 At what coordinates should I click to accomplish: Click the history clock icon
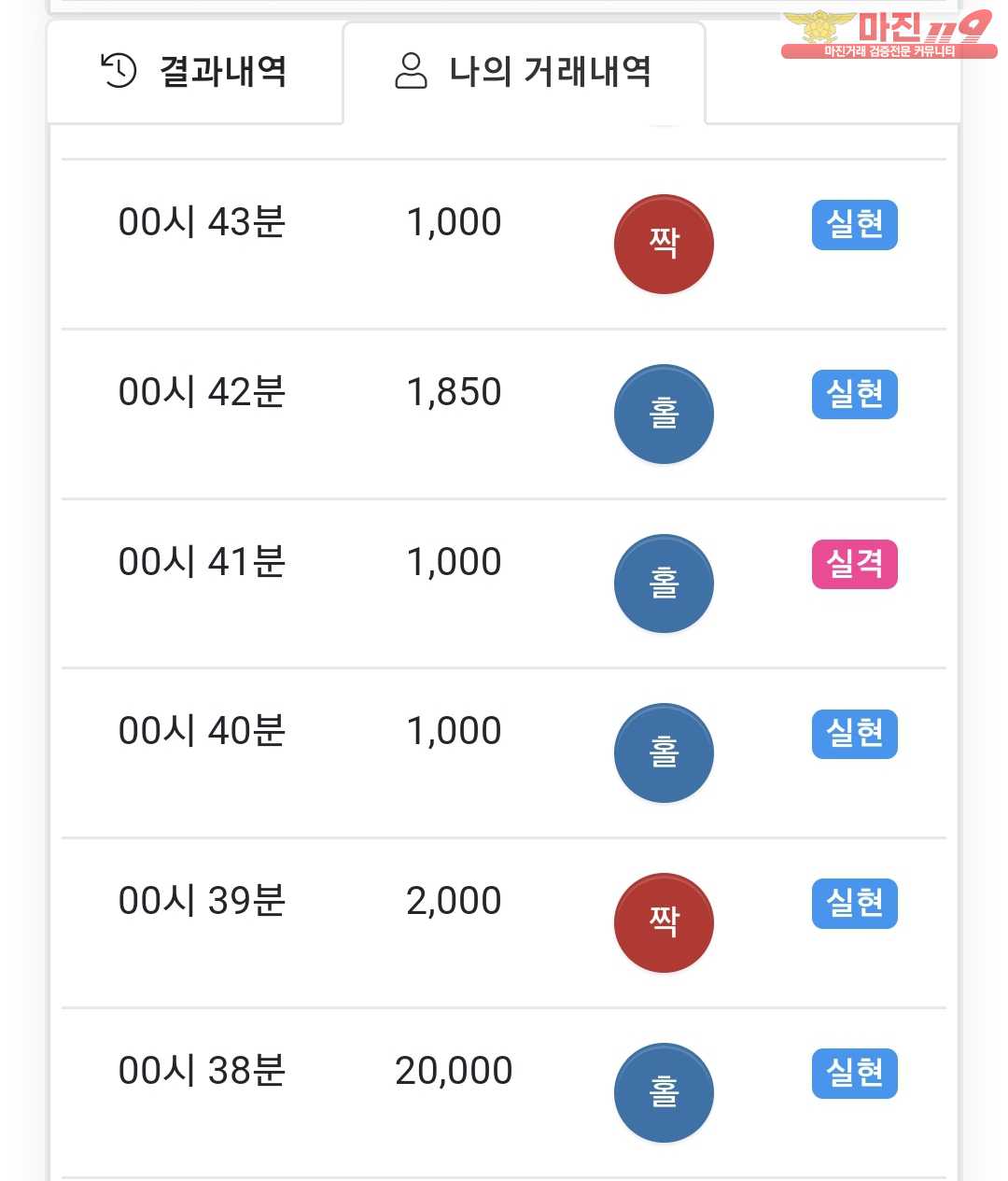point(119,71)
